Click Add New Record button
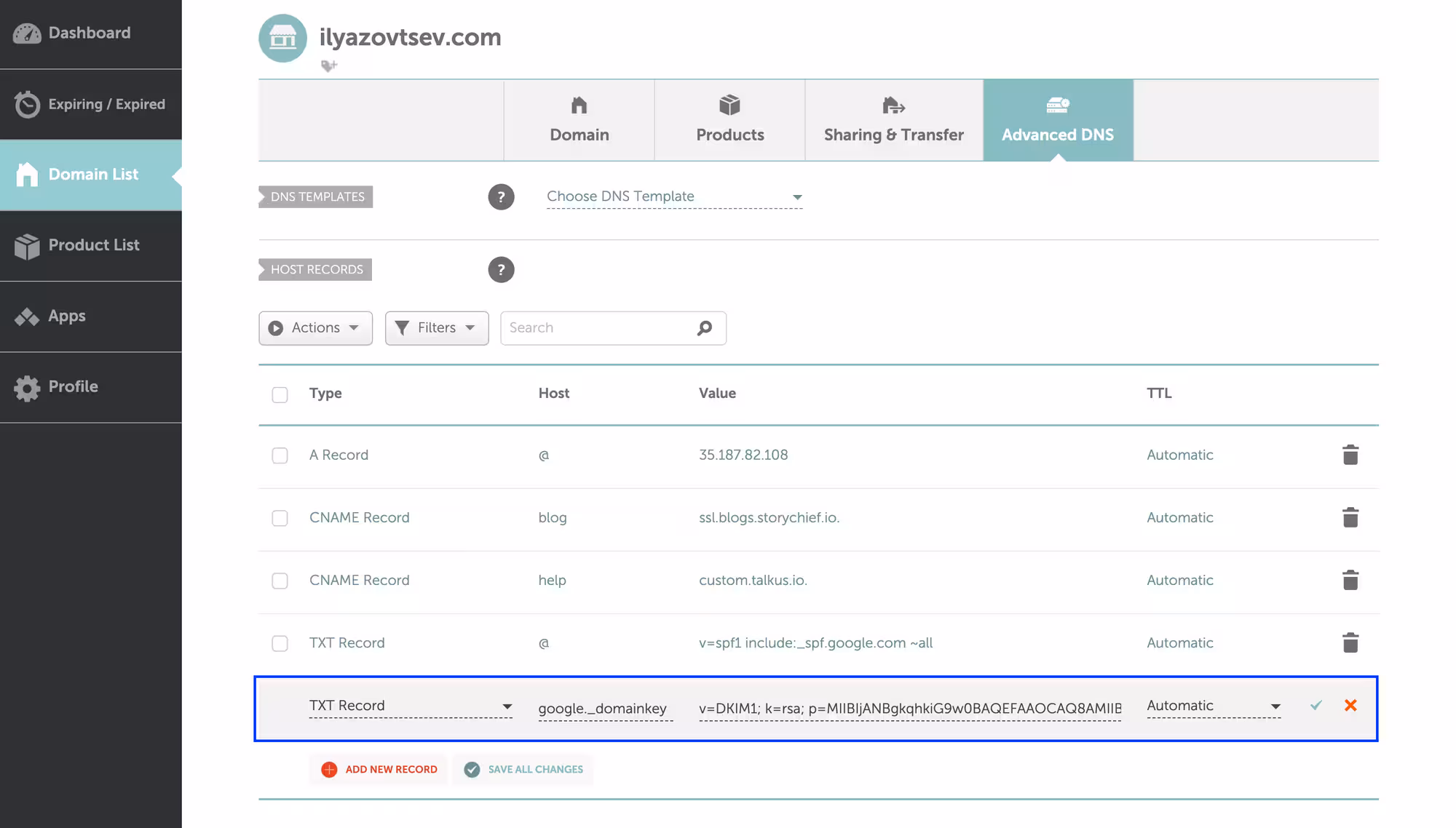Screen dimensions: 1456x828 [x=379, y=769]
